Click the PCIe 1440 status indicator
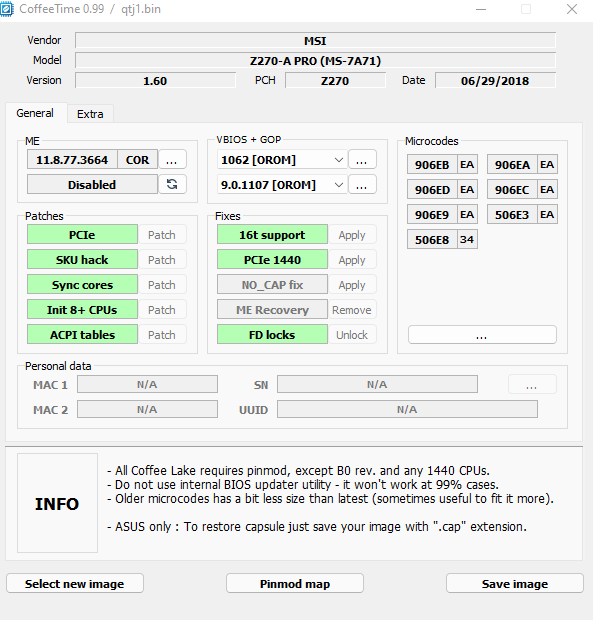Screen dimensions: 593x620 pyautogui.click(x=272, y=259)
